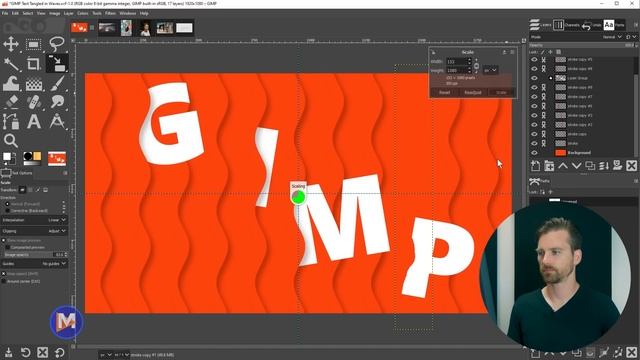The image size is (640, 360).
Task: Hide the Background layer
Action: pyautogui.click(x=534, y=153)
